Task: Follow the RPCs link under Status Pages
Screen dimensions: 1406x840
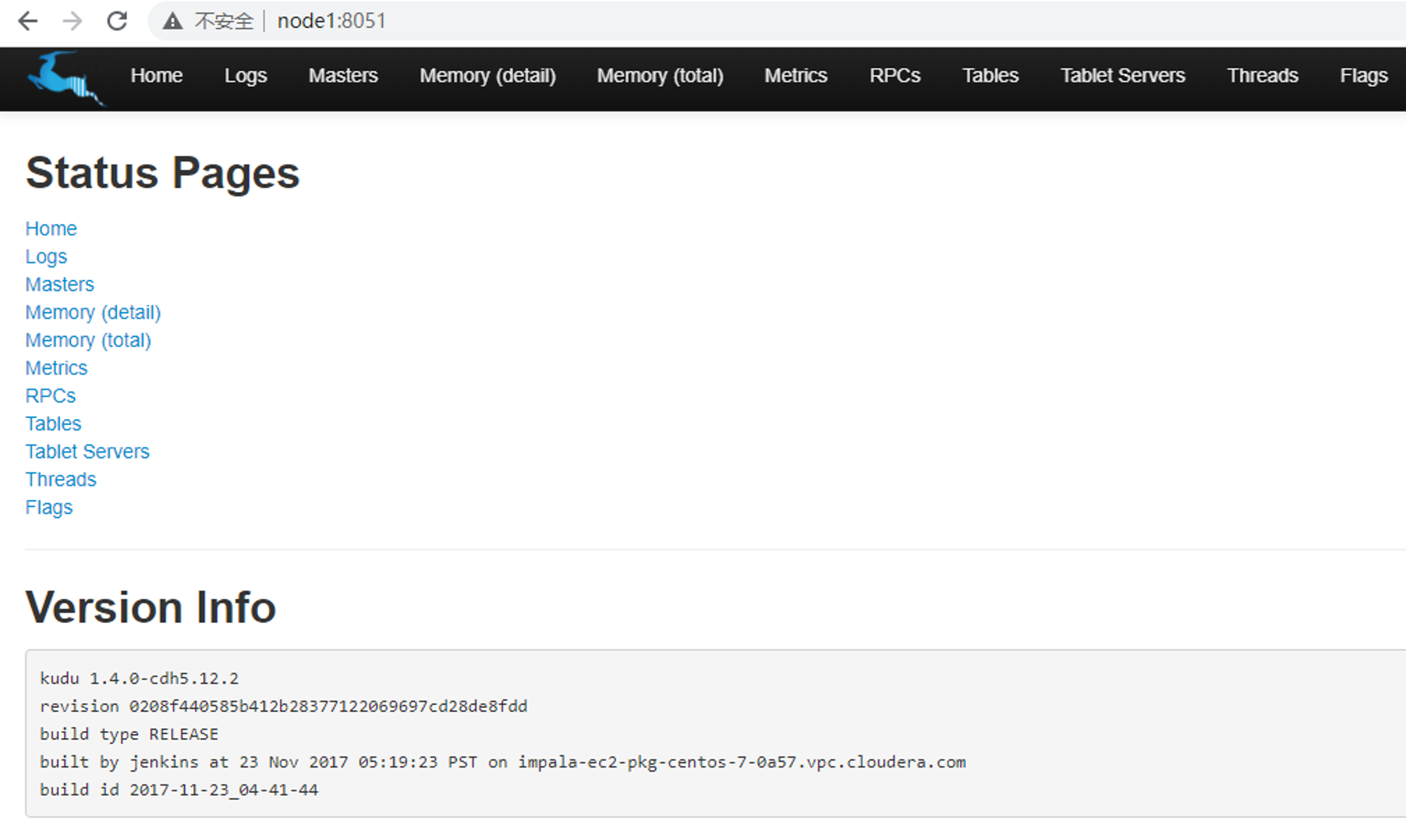Action: click(51, 396)
